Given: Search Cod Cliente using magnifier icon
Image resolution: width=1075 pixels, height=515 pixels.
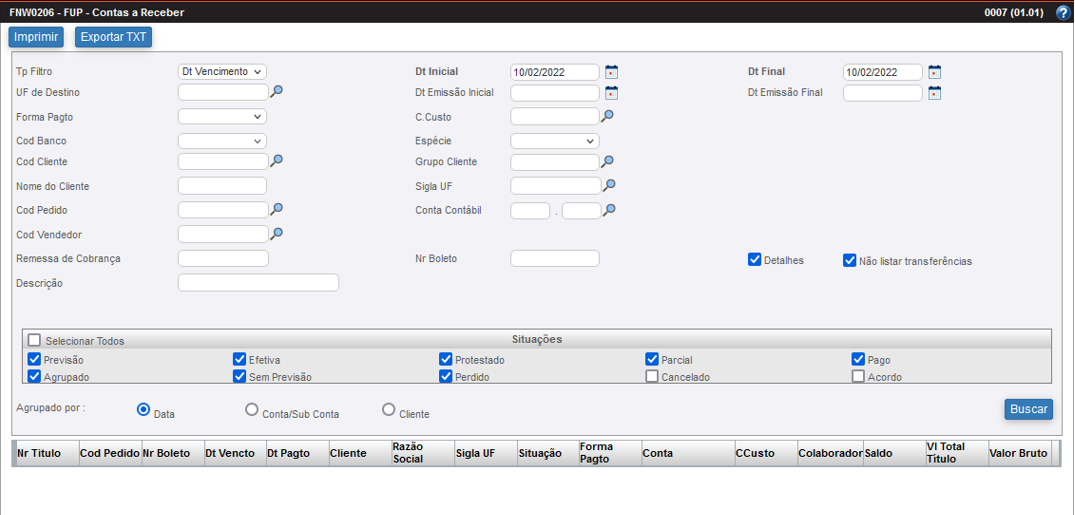Looking at the screenshot, I should [x=277, y=160].
